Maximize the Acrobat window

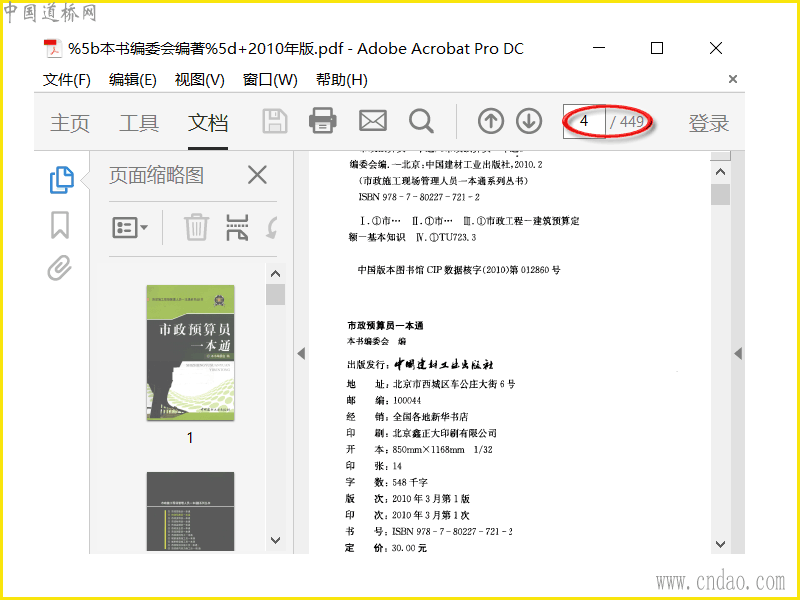(x=657, y=48)
